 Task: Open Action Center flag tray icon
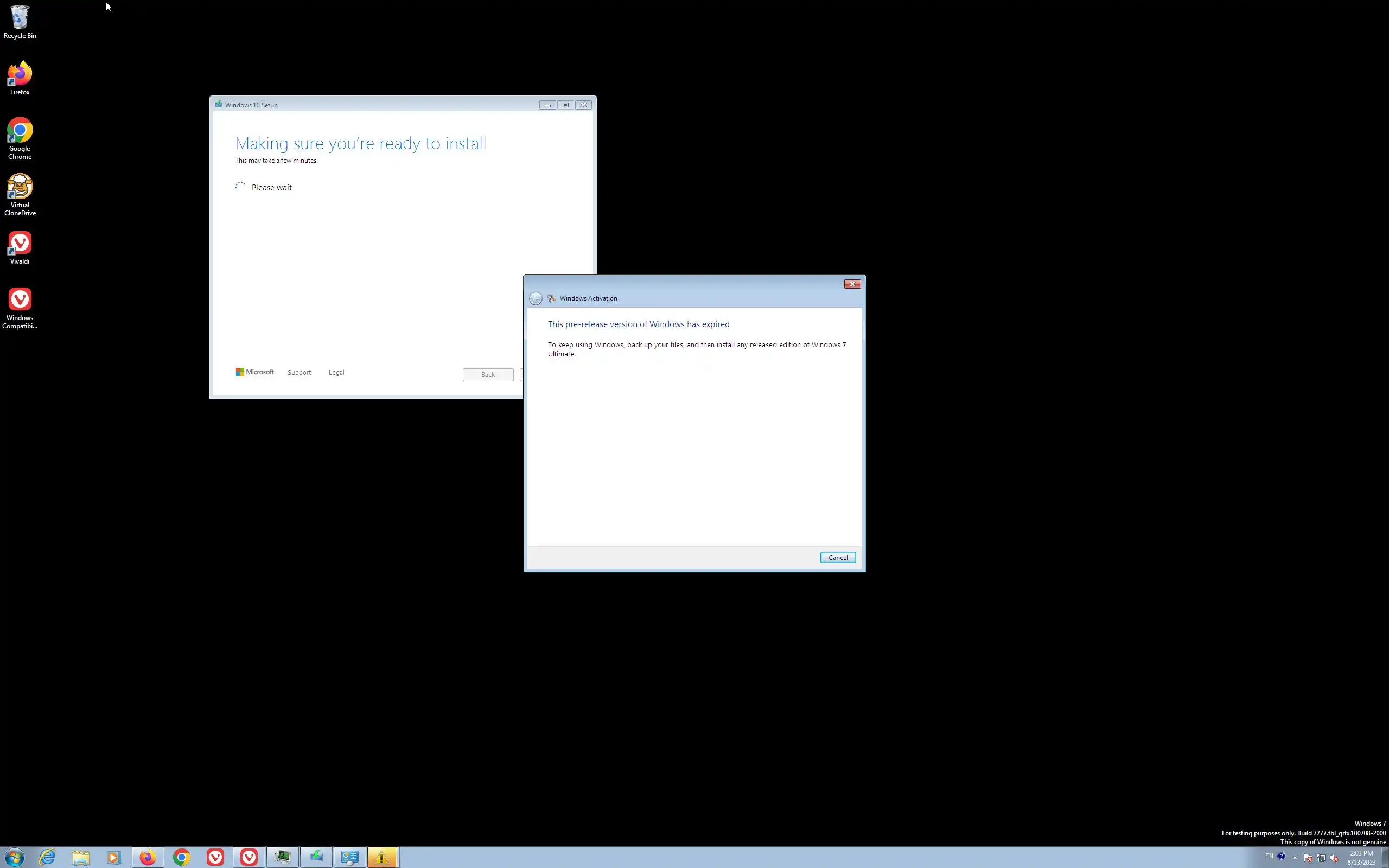point(1308,858)
